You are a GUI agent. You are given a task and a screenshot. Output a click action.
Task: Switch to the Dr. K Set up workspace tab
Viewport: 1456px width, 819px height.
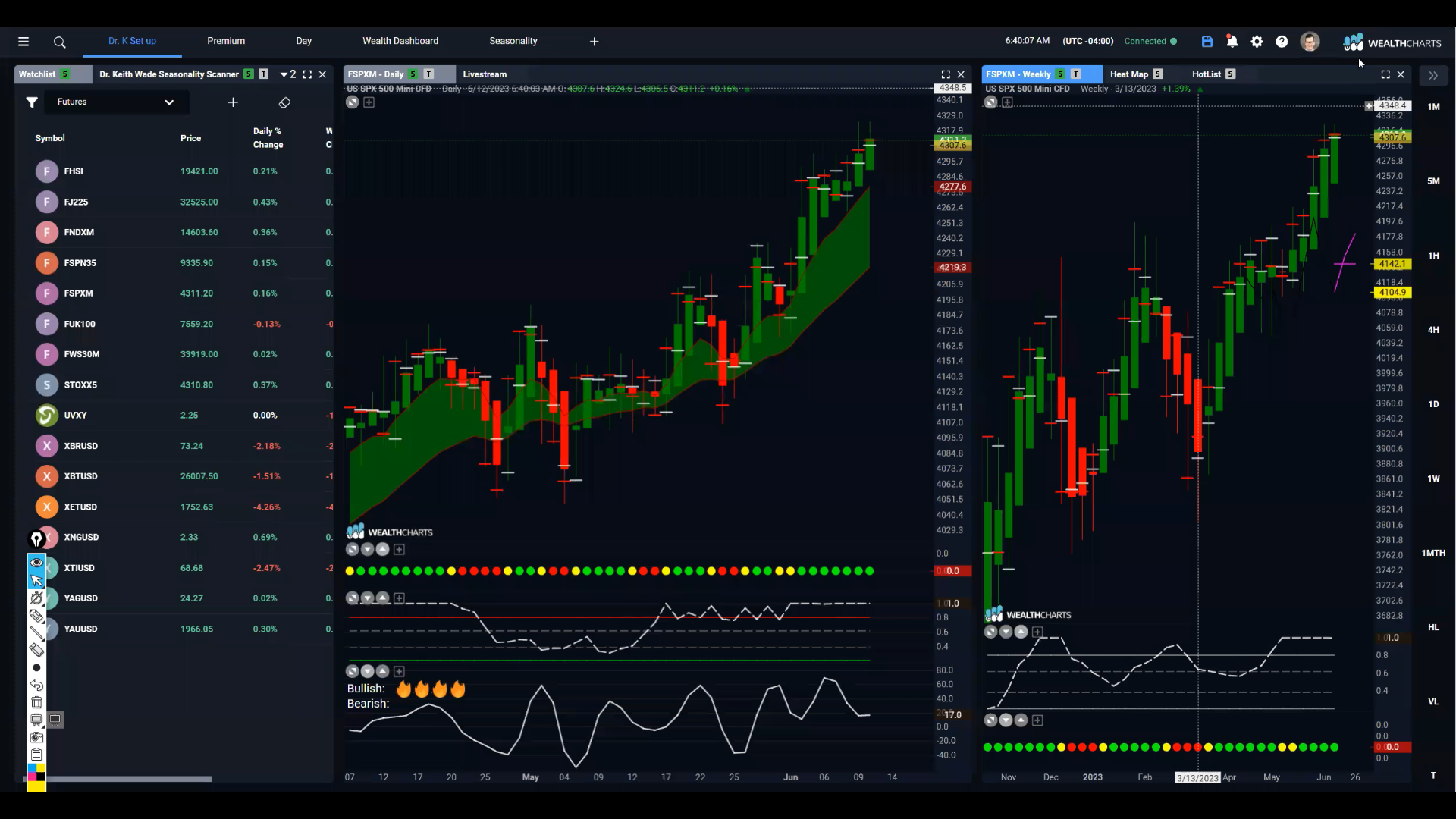pyautogui.click(x=132, y=41)
